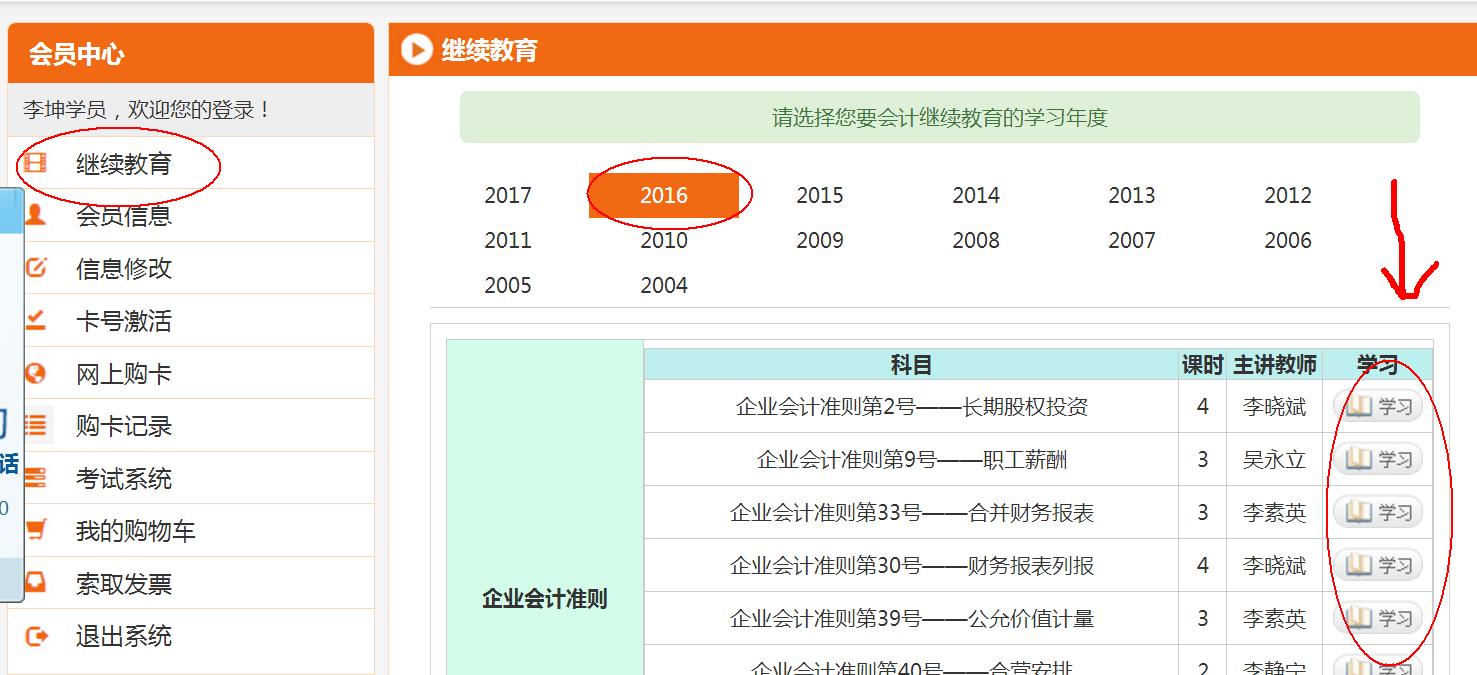
Task: Open 网上购卡 via its globe icon
Action: point(37,372)
